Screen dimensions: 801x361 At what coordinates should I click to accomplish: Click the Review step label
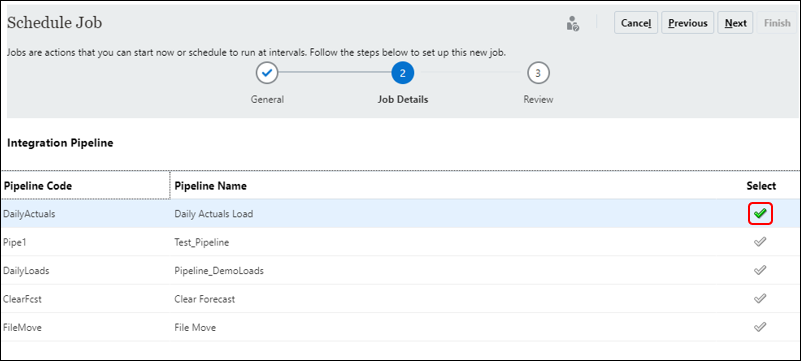coord(538,100)
